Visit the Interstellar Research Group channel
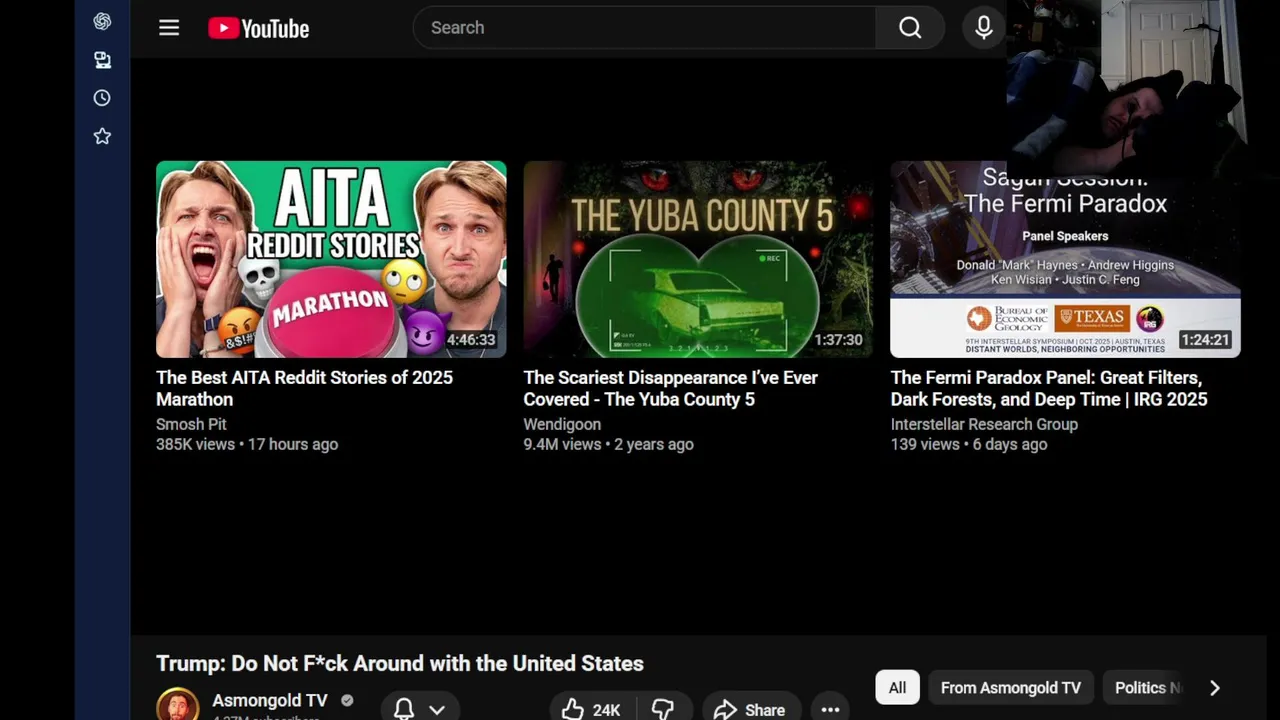Image resolution: width=1280 pixels, height=720 pixels. [984, 424]
